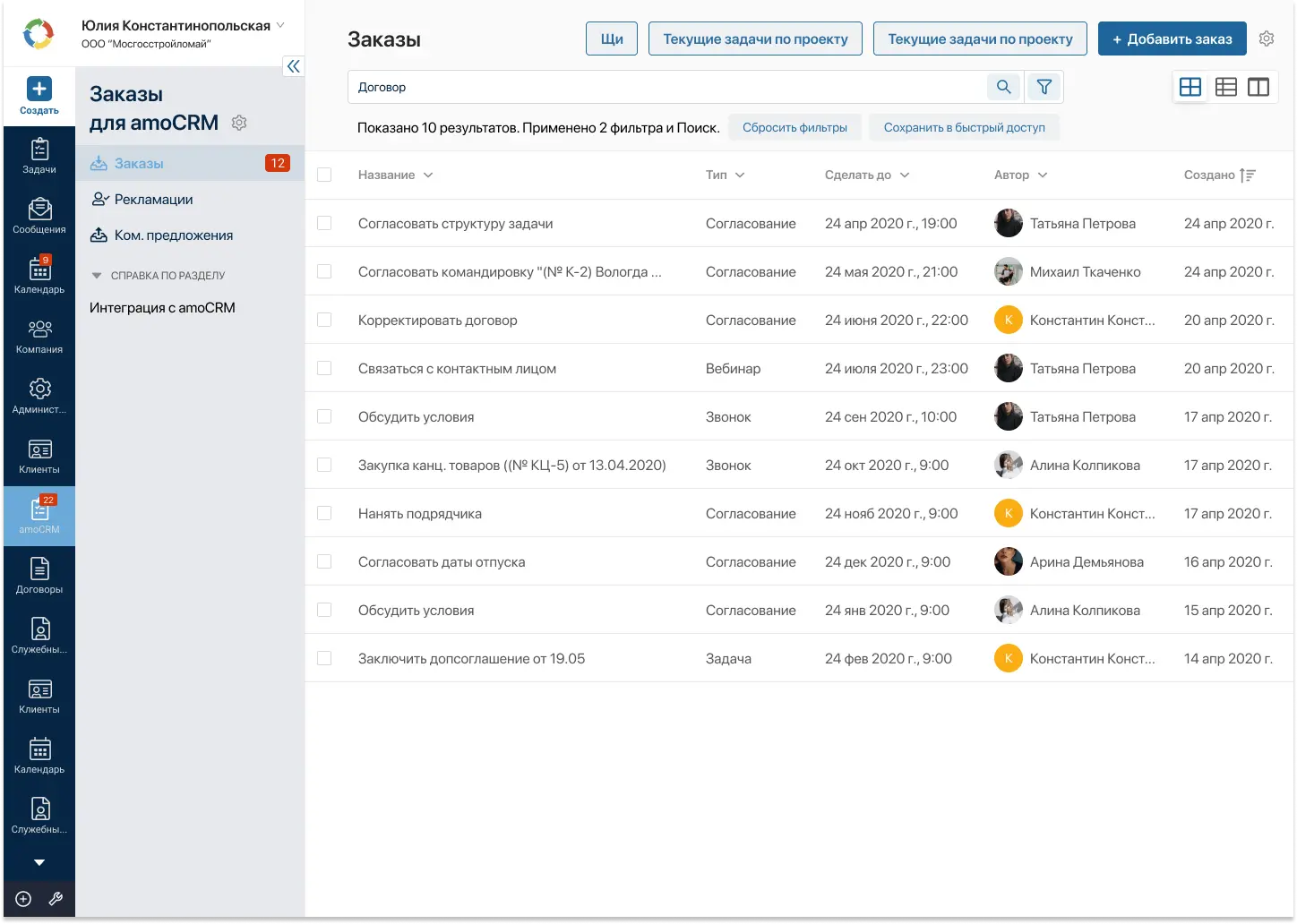This screenshot has height=924, width=1297.
Task: Expand more sidebar items with down arrow
Action: (39, 862)
